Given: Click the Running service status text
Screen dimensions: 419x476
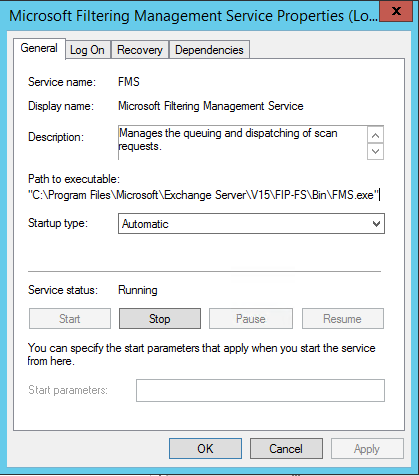Looking at the screenshot, I should coord(138,290).
